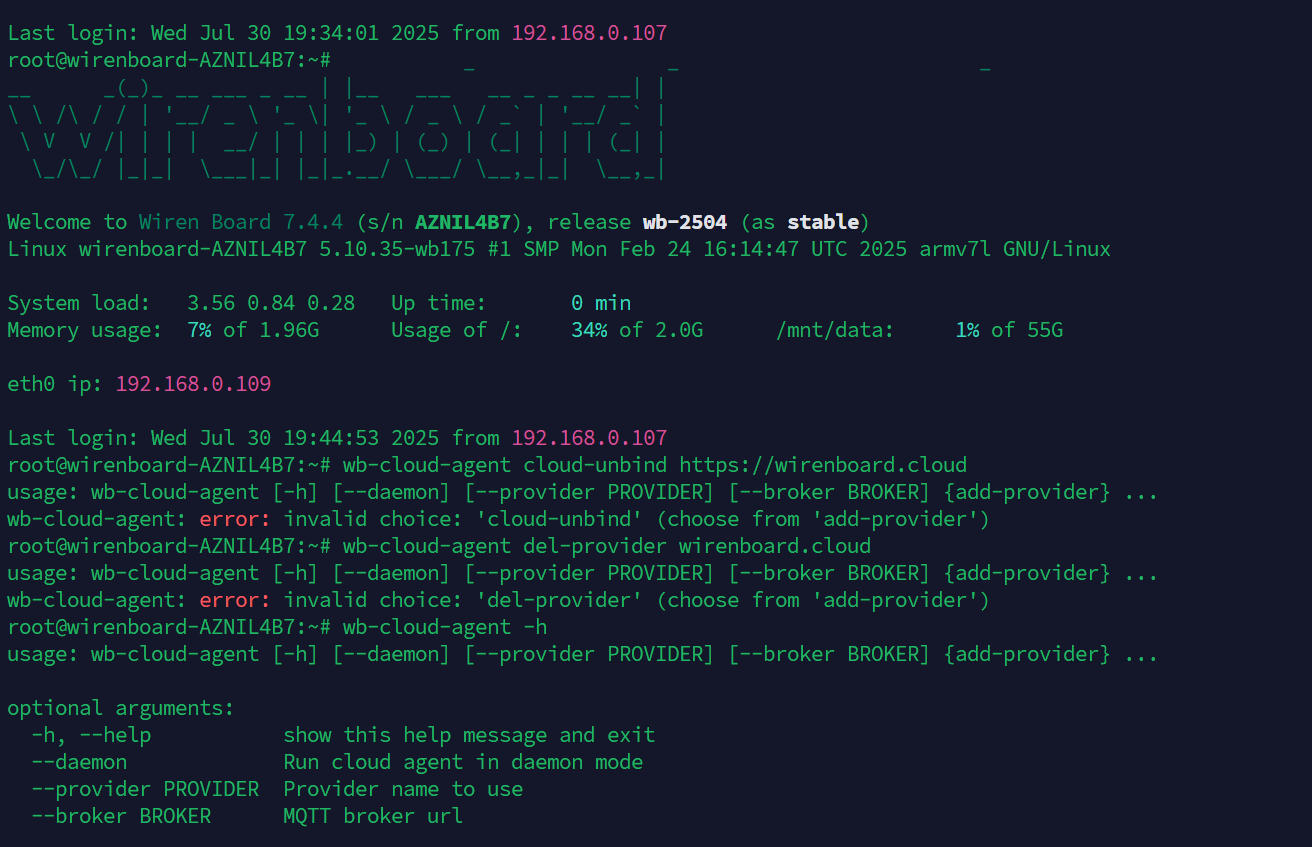Click the 192.168.0.107 address on the first line

589,33
